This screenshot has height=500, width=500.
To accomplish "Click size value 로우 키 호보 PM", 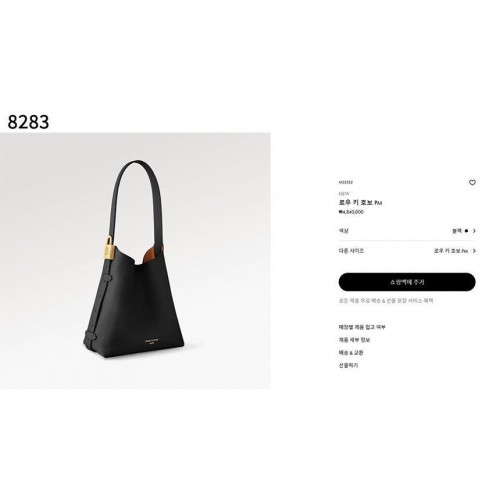I will [x=451, y=251].
